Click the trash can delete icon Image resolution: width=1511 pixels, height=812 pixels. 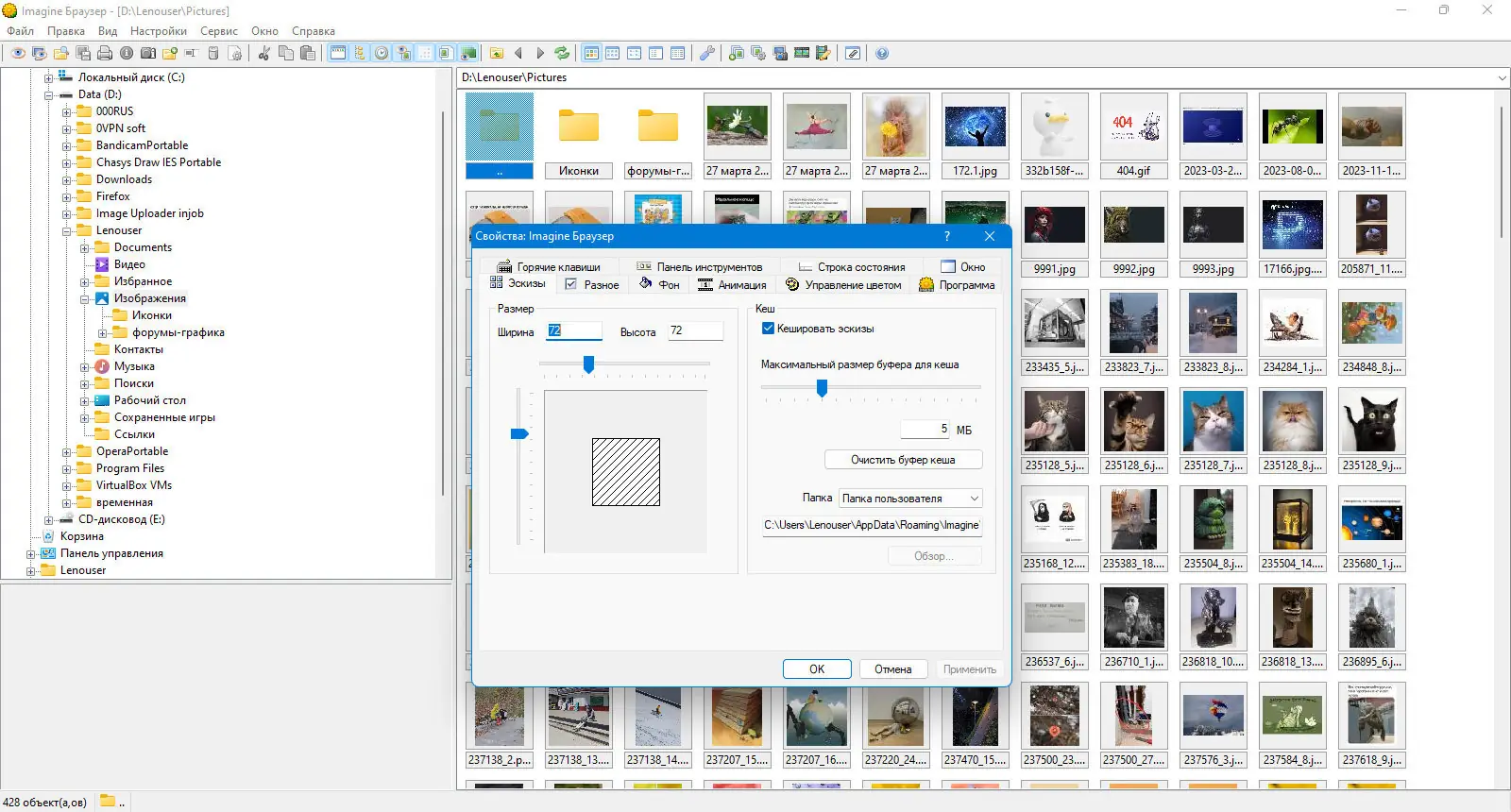213,54
